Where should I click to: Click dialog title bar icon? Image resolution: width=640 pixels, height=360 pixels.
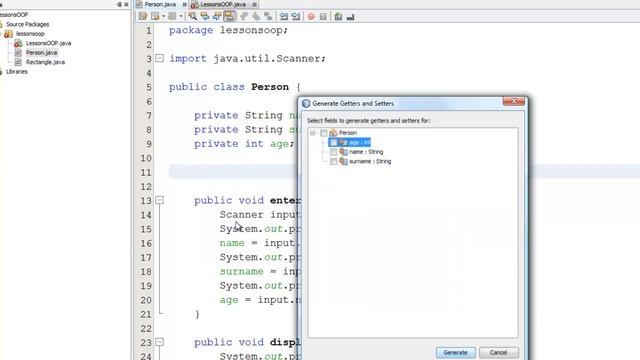coord(306,104)
